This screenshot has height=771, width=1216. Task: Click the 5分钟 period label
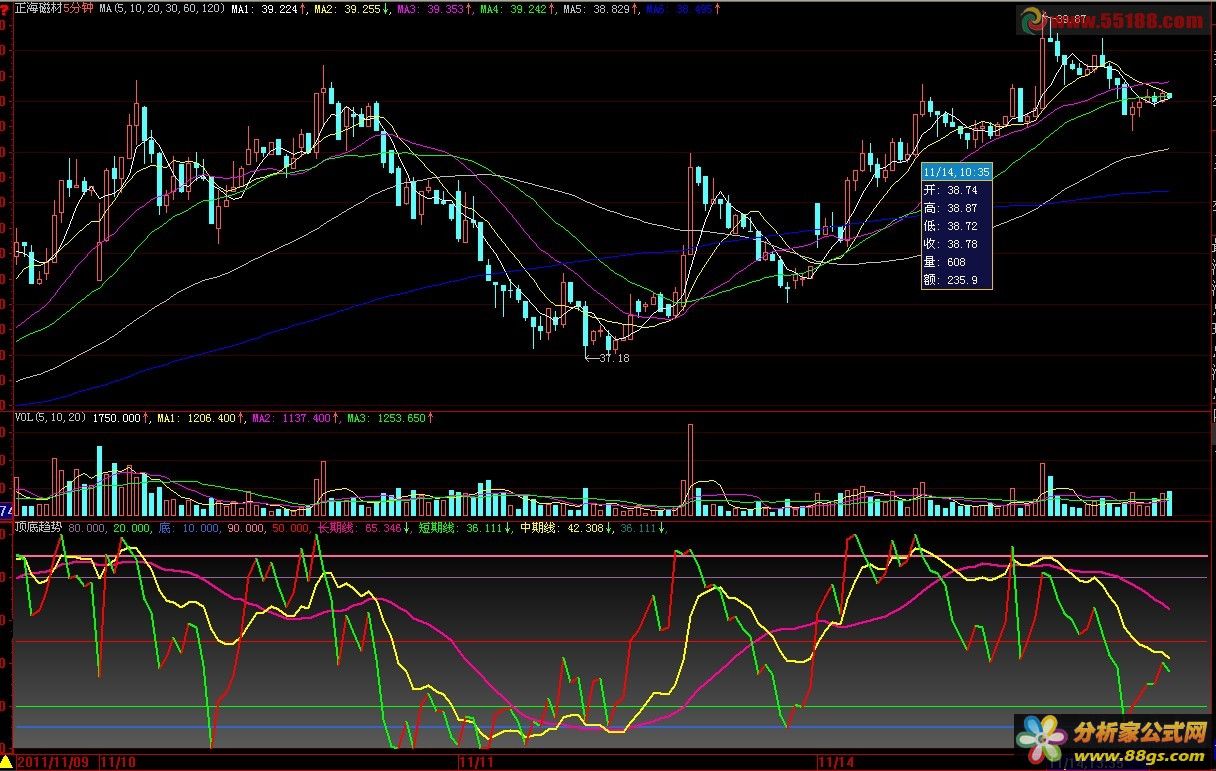(x=79, y=8)
